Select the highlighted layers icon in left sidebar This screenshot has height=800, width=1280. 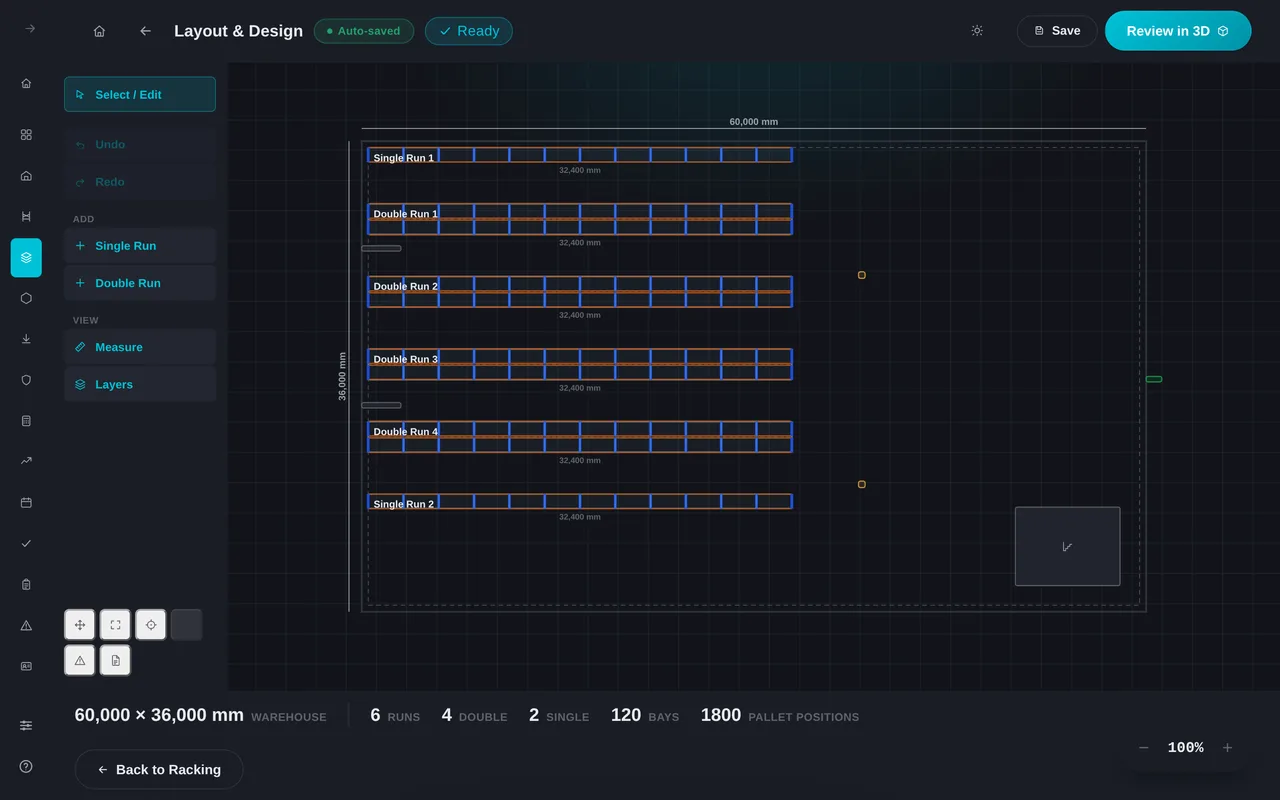26,257
